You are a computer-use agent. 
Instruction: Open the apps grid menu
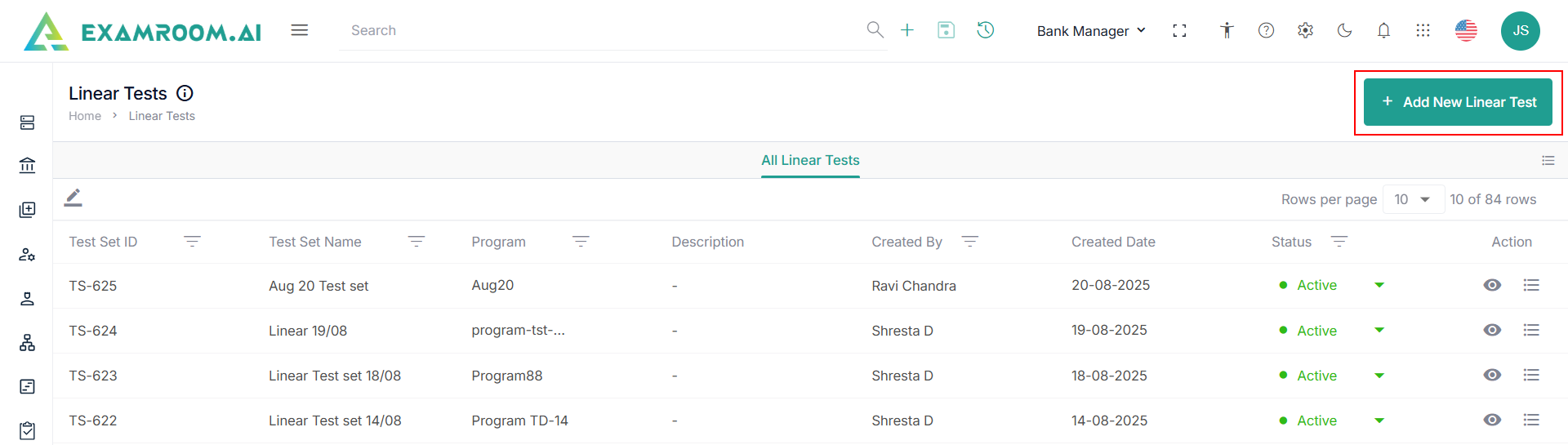[1423, 30]
